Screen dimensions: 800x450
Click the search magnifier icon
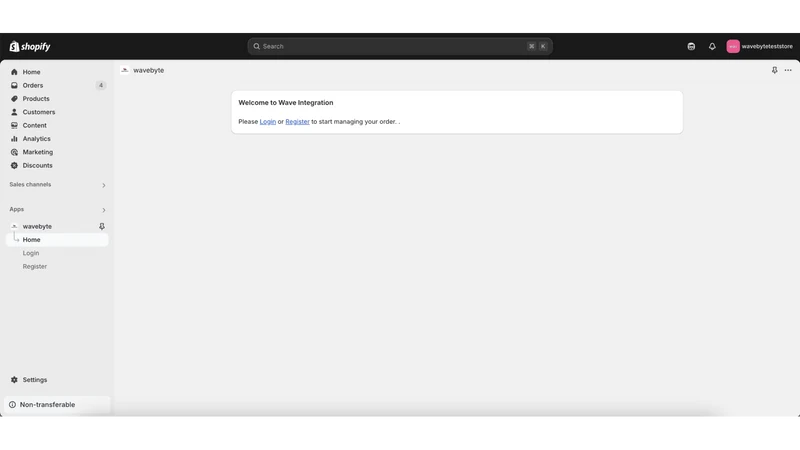point(257,46)
